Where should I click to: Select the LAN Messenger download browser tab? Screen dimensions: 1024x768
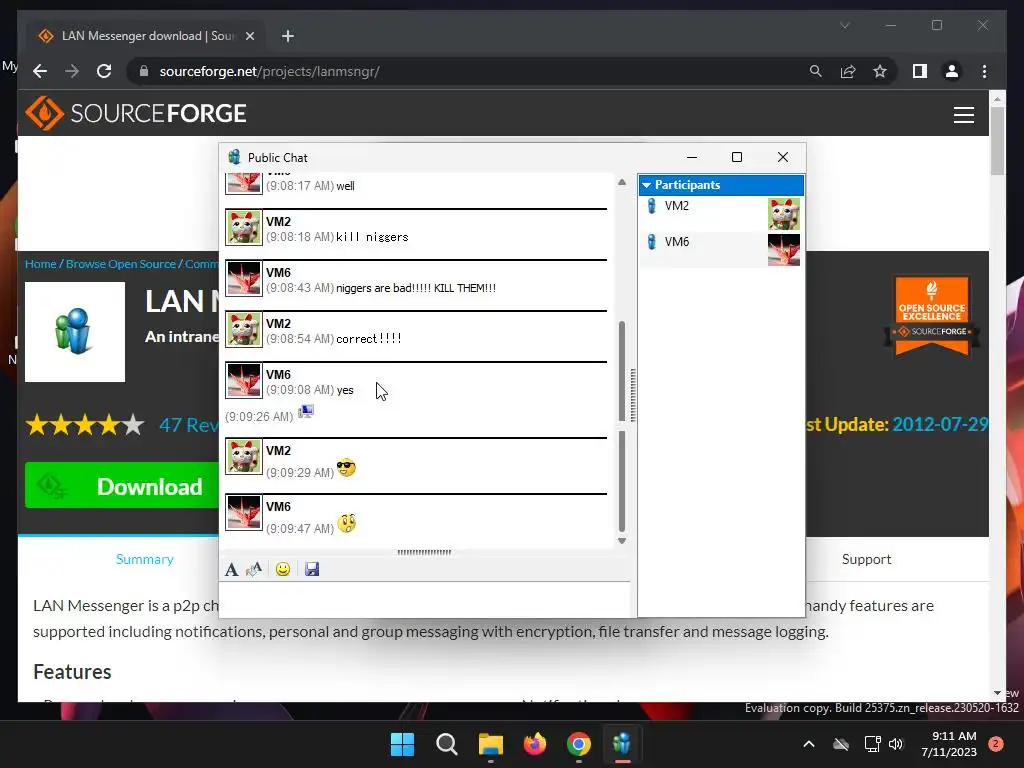(147, 36)
